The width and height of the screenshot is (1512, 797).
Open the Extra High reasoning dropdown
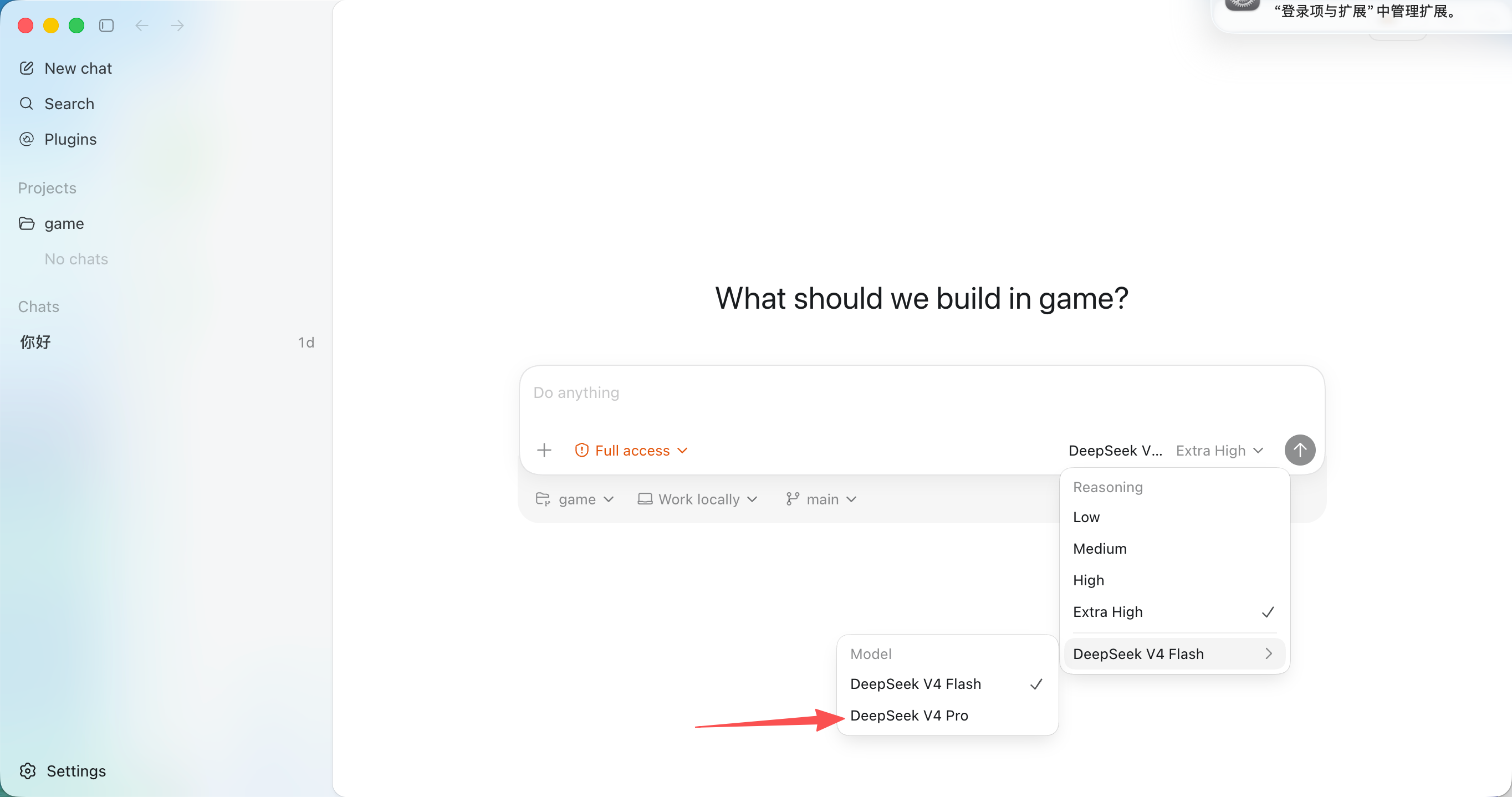click(1219, 450)
